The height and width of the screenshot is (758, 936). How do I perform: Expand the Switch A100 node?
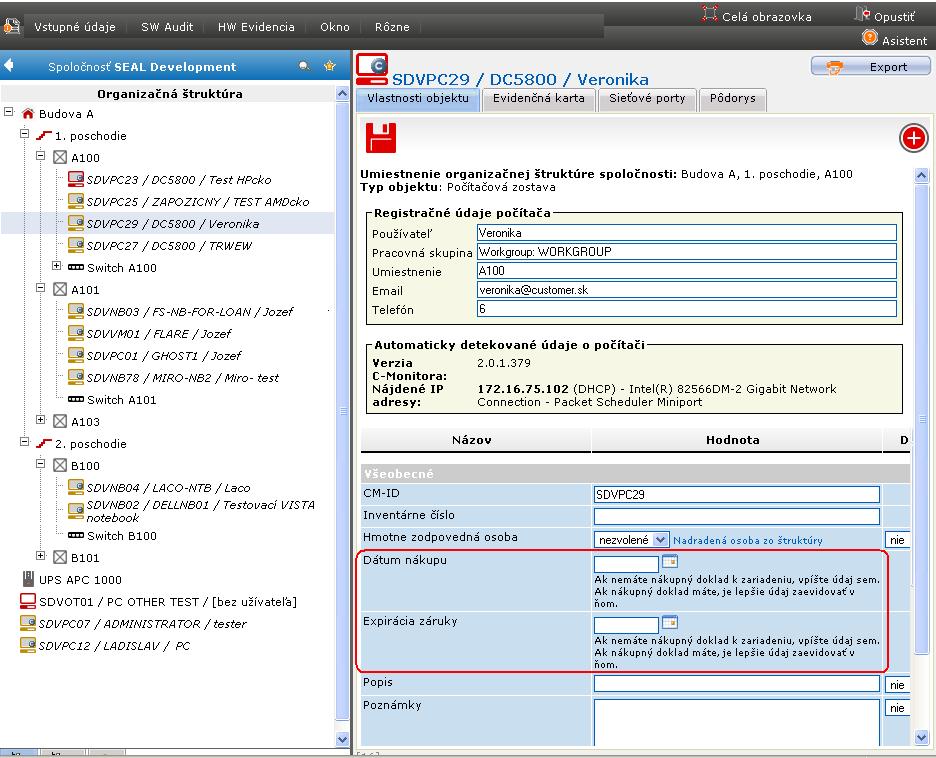[x=57, y=266]
